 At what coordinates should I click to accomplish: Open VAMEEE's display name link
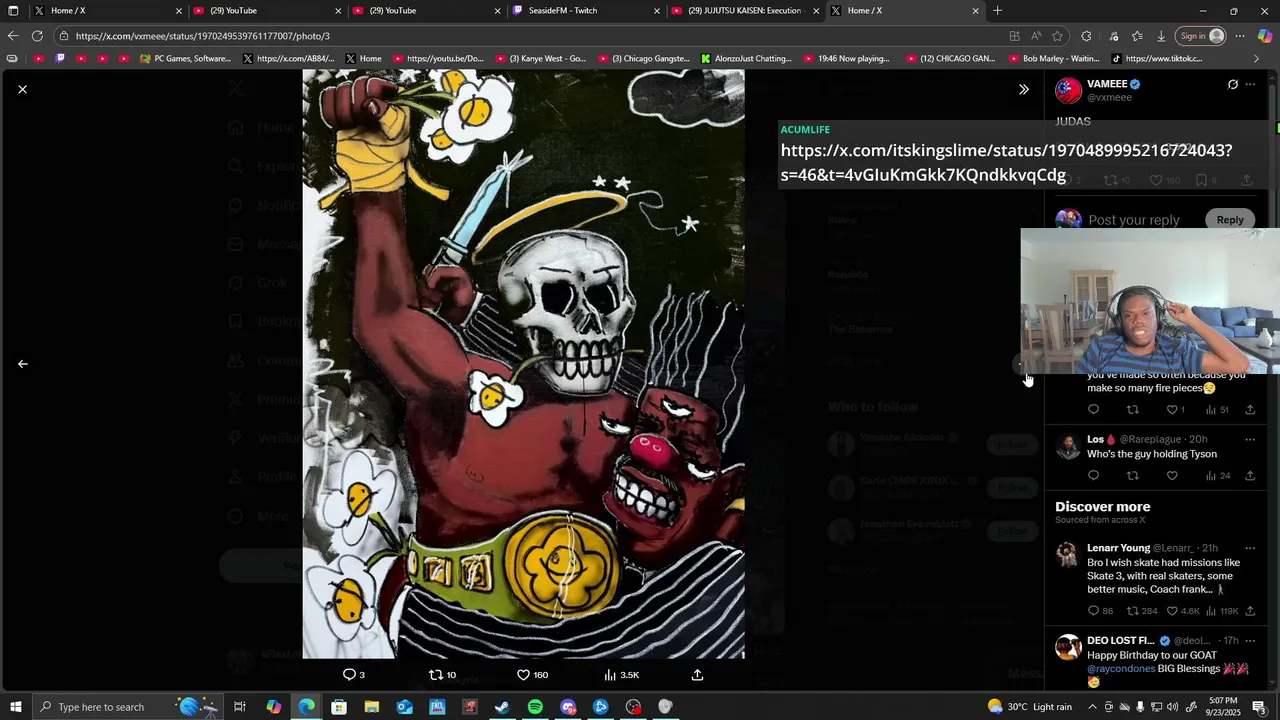coord(1107,84)
